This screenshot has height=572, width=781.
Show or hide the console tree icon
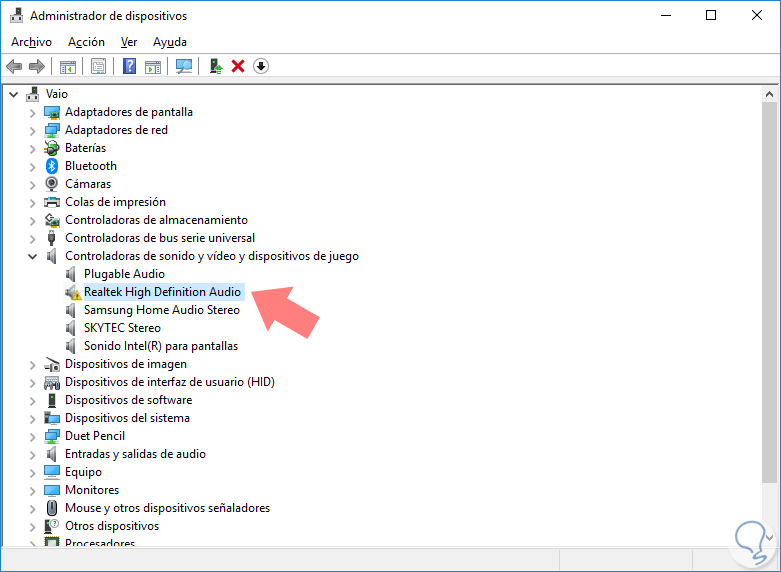pos(68,66)
